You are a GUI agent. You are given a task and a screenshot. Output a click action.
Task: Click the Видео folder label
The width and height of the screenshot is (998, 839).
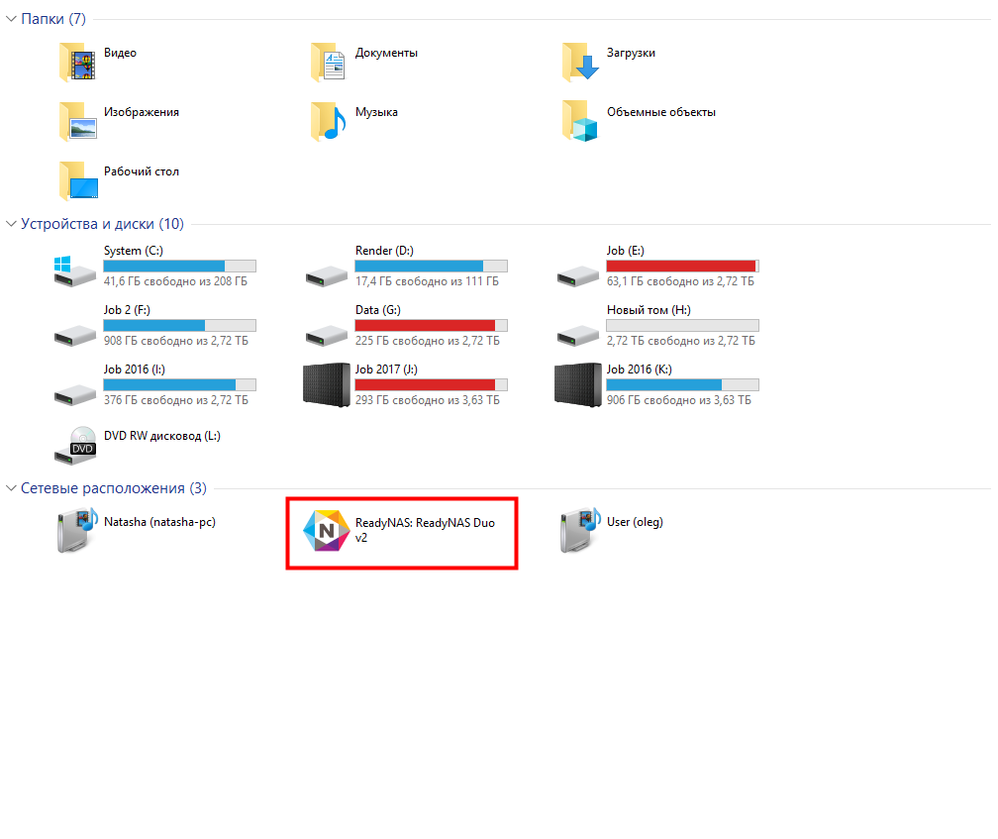point(120,53)
